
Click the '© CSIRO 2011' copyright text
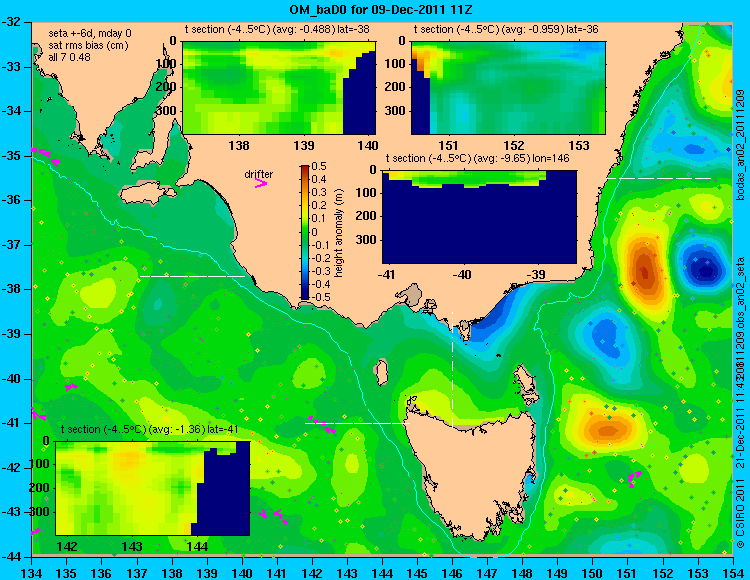click(740, 513)
